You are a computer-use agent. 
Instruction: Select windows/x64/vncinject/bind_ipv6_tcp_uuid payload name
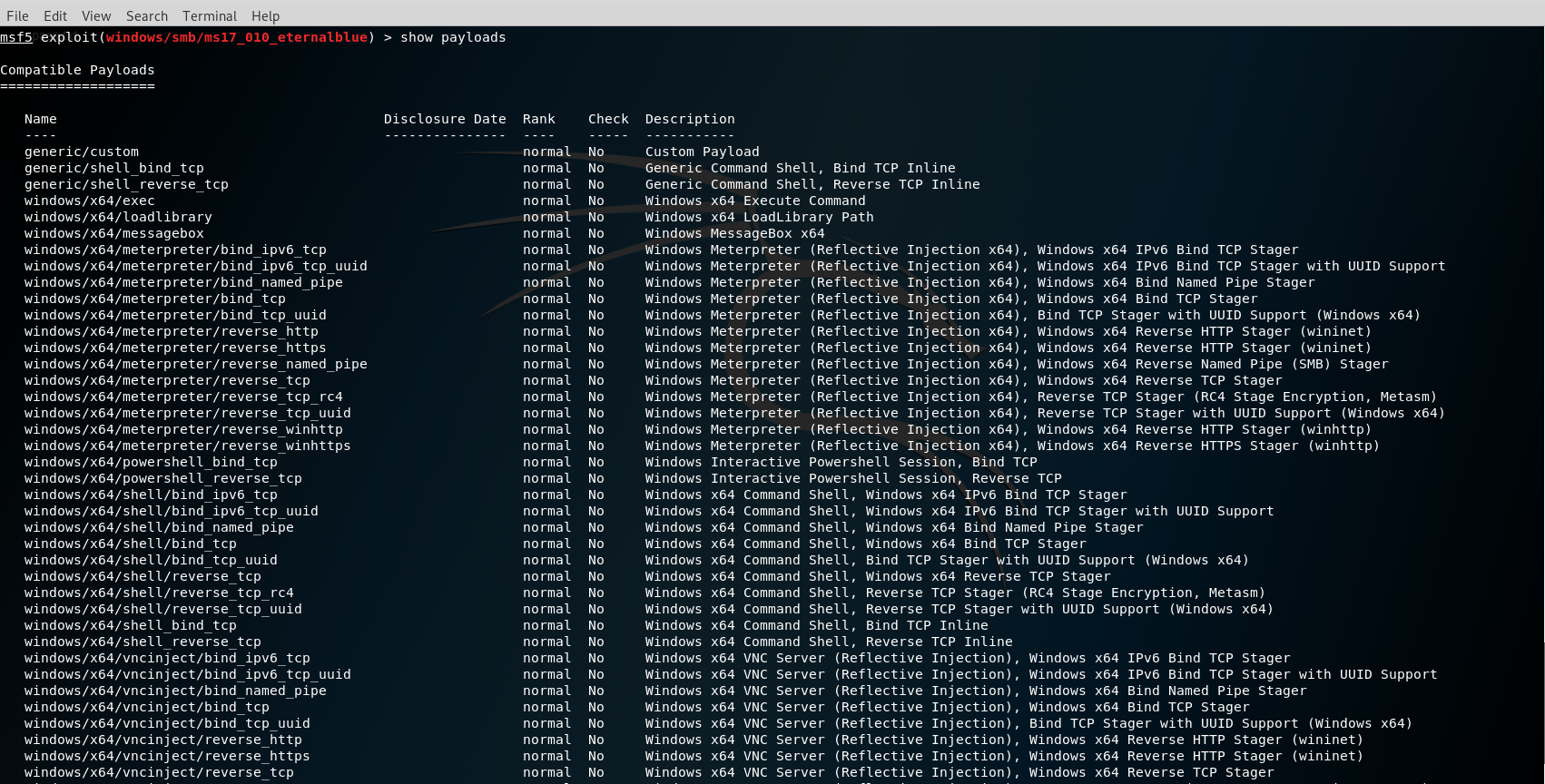[188, 674]
